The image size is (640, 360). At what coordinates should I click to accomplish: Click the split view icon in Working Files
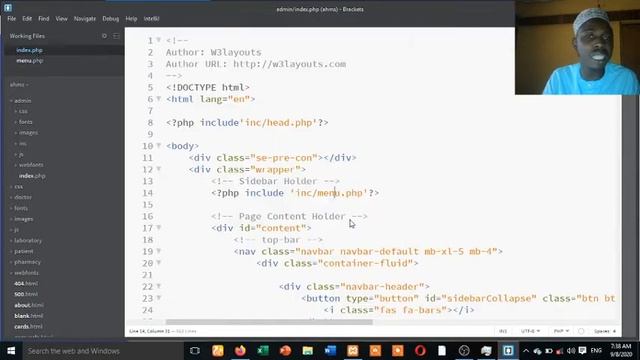tap(116, 36)
